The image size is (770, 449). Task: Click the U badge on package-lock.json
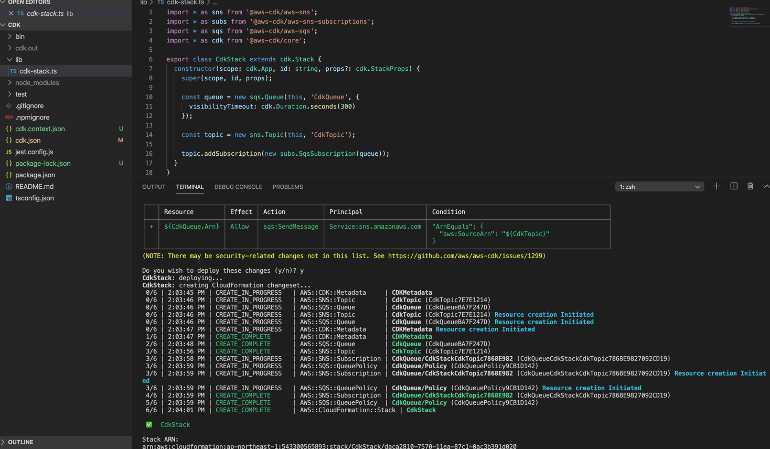tap(121, 164)
